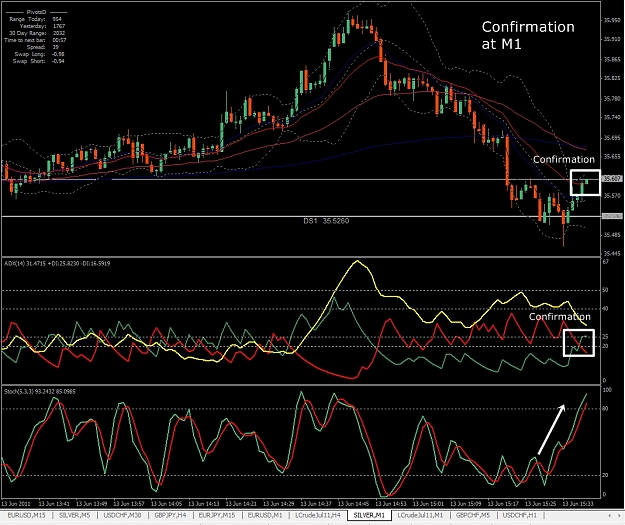Viewport: 625px width, 525px height.
Task: Click the 13 Jun 2011 date label
Action: (x=17, y=504)
